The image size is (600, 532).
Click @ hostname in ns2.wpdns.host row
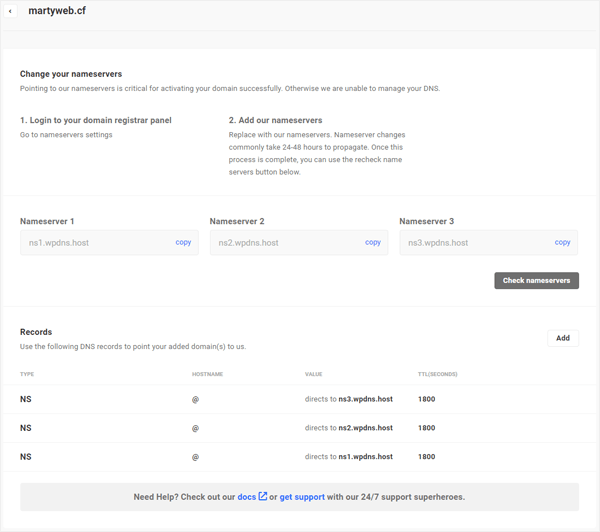tap(195, 428)
